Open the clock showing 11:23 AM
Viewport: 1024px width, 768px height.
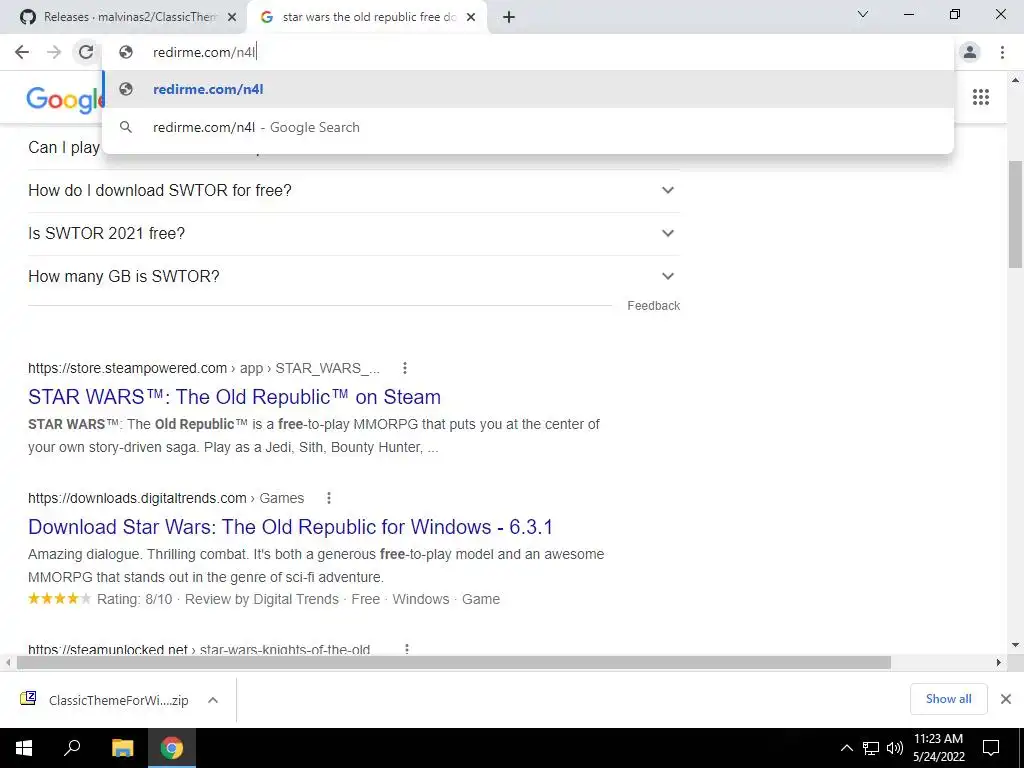[x=938, y=748]
